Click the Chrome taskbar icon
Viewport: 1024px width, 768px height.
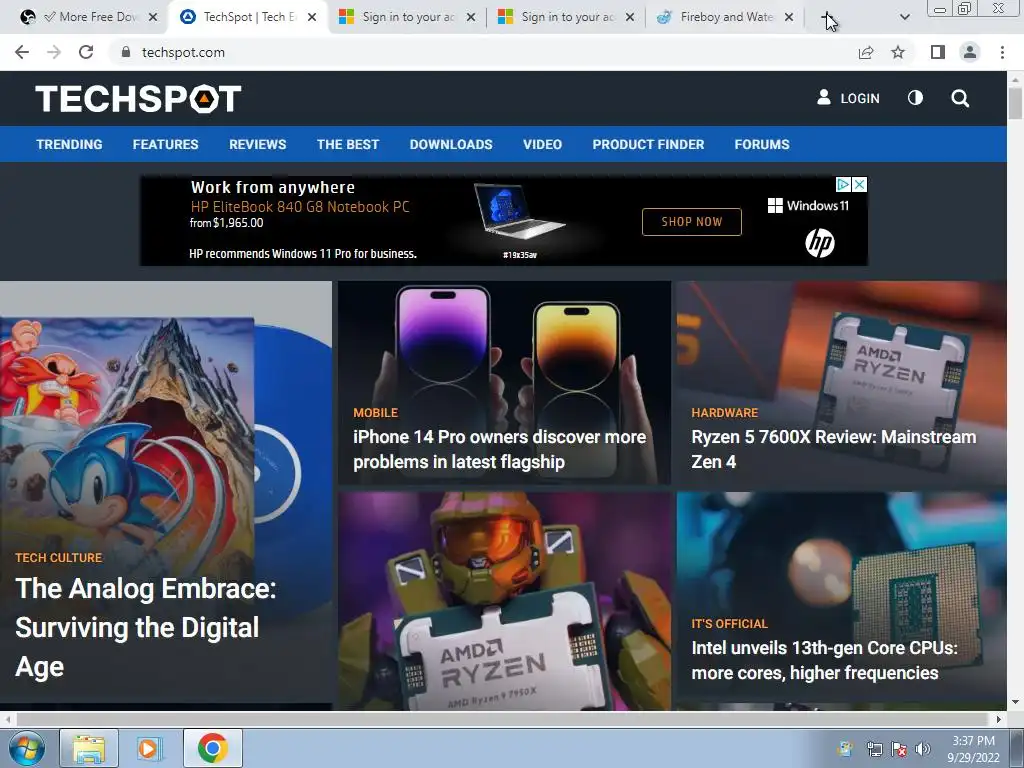pos(212,748)
